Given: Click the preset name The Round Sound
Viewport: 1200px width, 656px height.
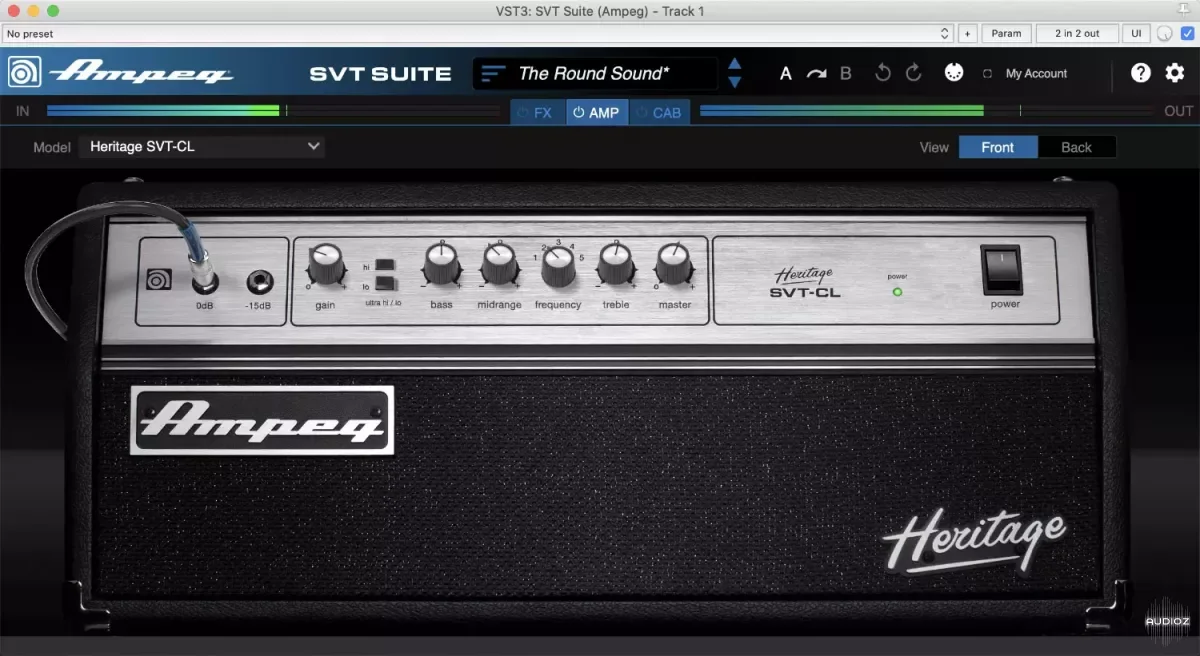Looking at the screenshot, I should [594, 74].
